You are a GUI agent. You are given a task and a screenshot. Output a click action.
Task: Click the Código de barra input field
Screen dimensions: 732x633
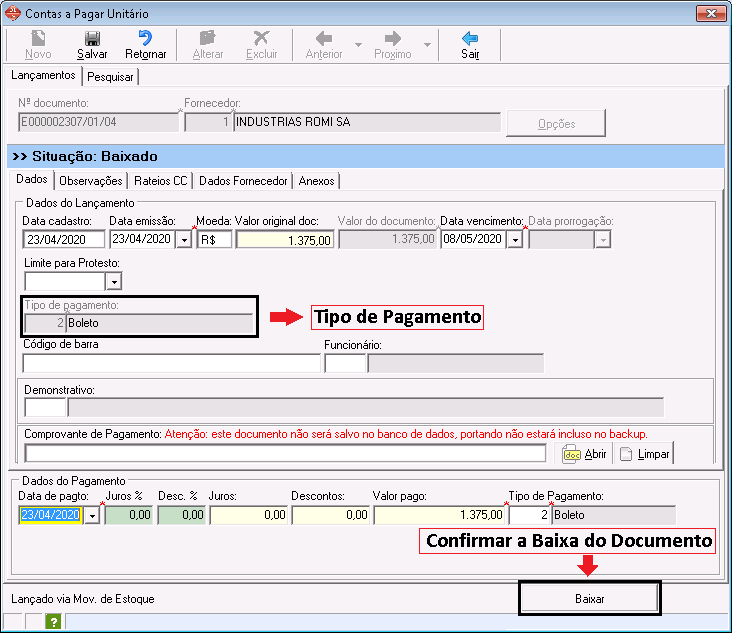tap(170, 363)
